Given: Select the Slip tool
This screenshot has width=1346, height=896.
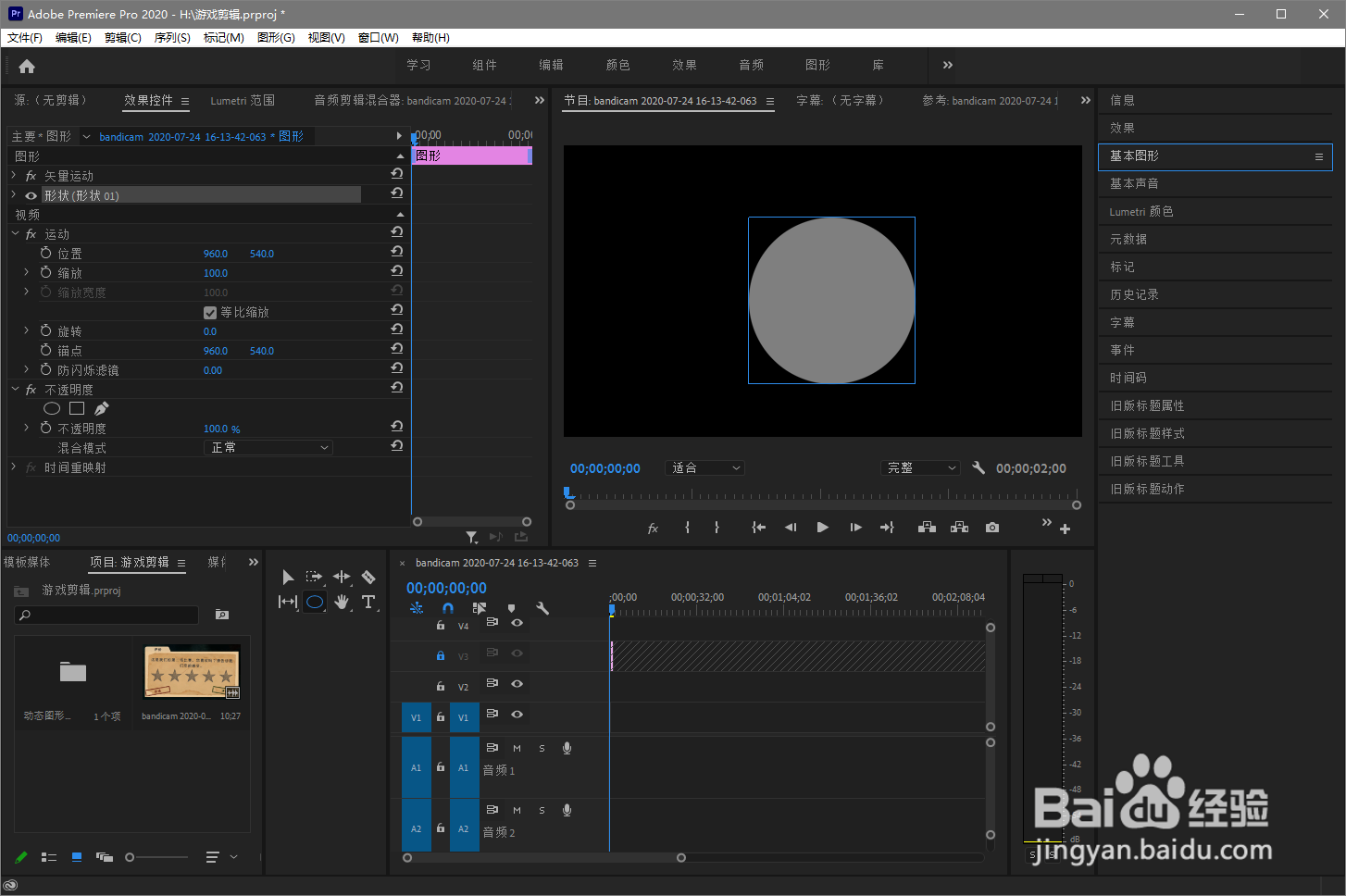Looking at the screenshot, I should (288, 602).
